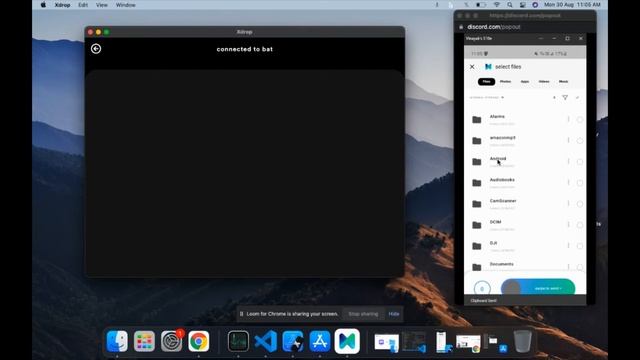Open options menu for Android folder

pyautogui.click(x=568, y=162)
